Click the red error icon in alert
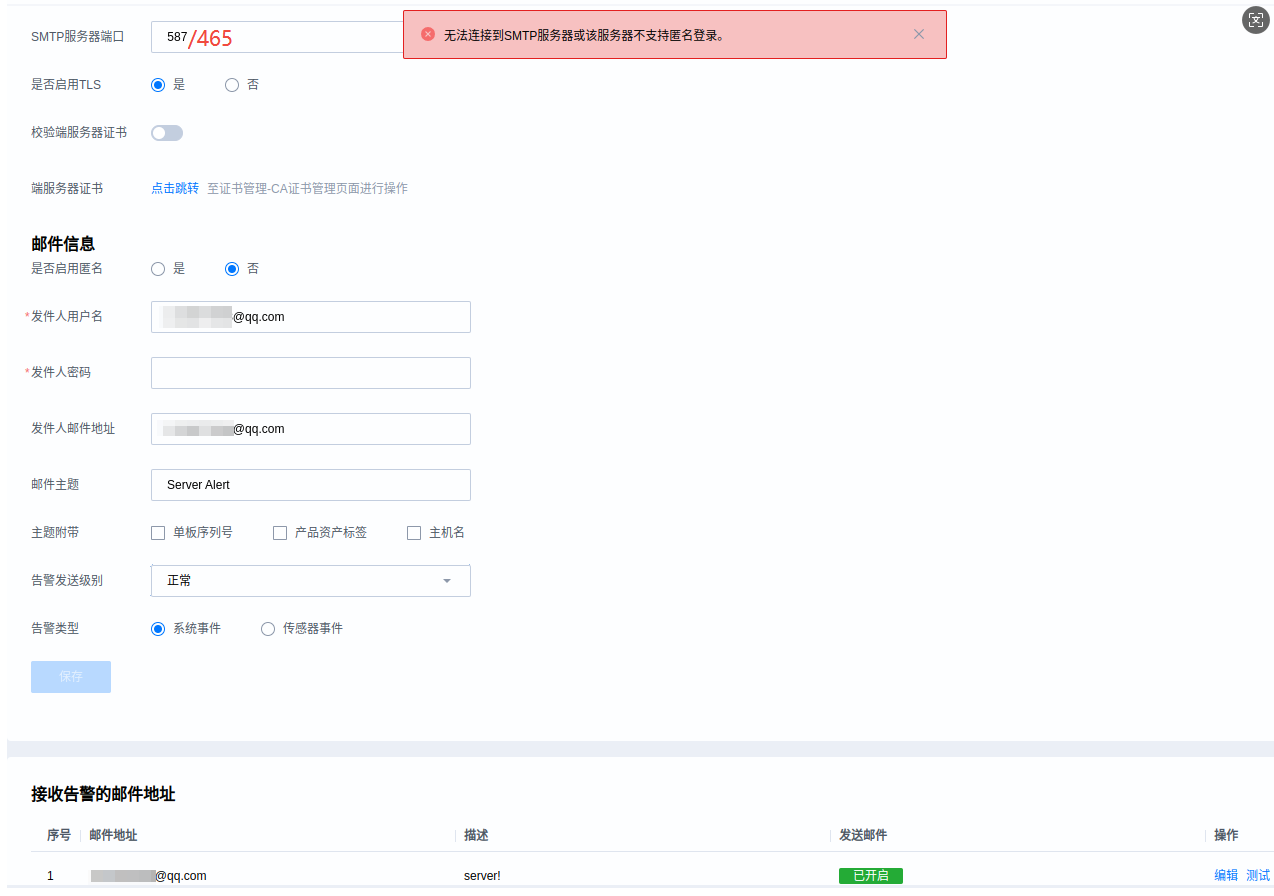 point(428,34)
